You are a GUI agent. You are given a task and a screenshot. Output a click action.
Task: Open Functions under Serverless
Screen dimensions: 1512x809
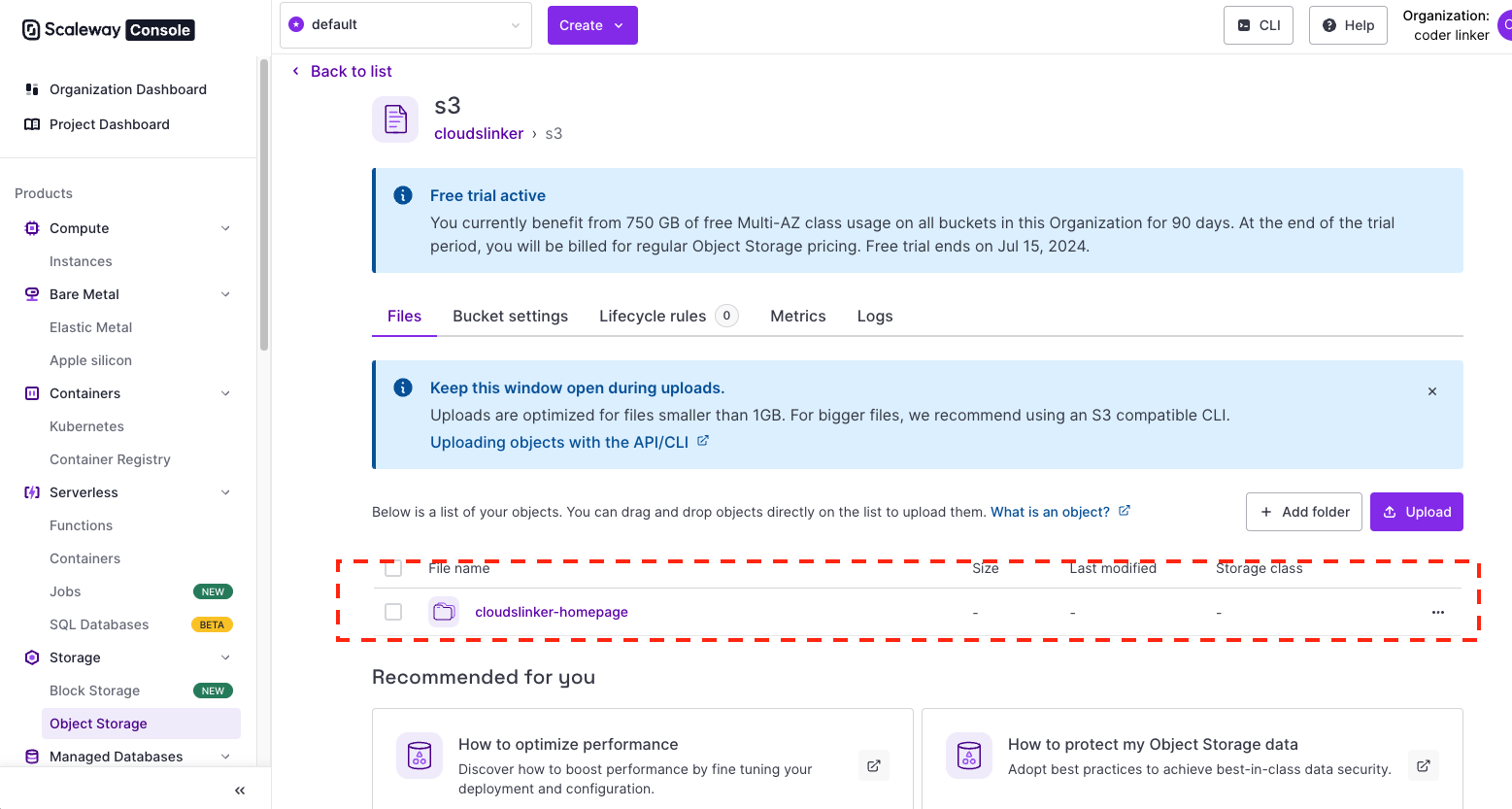(x=81, y=525)
